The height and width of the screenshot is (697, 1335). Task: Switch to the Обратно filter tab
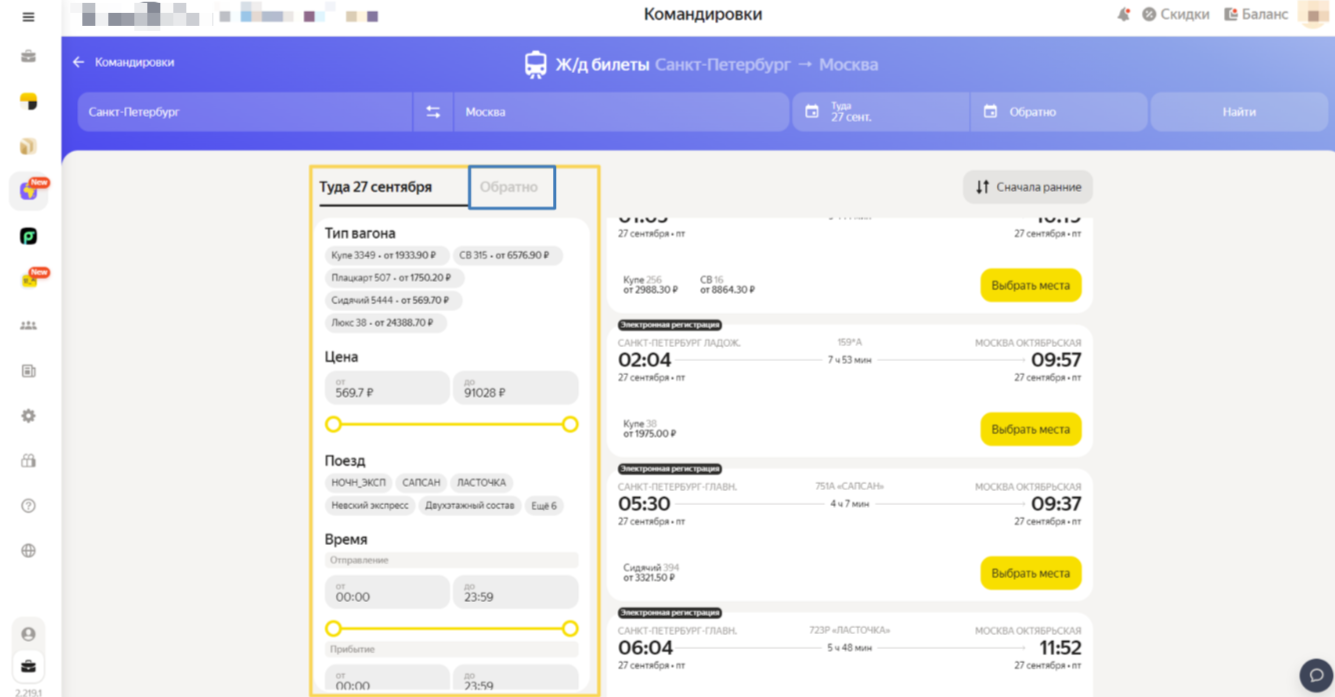pyautogui.click(x=511, y=187)
